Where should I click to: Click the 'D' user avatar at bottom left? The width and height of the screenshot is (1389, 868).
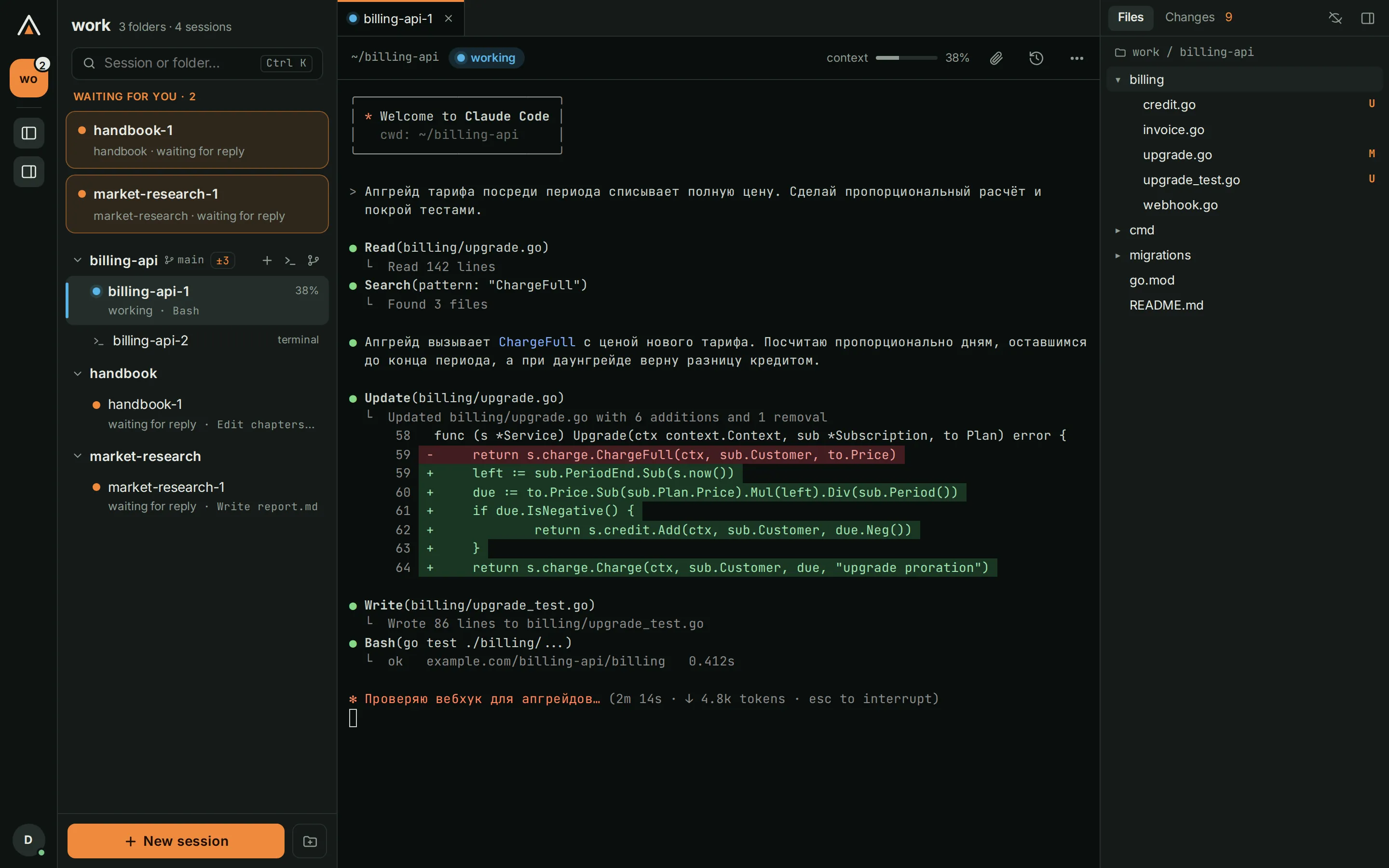[29, 840]
